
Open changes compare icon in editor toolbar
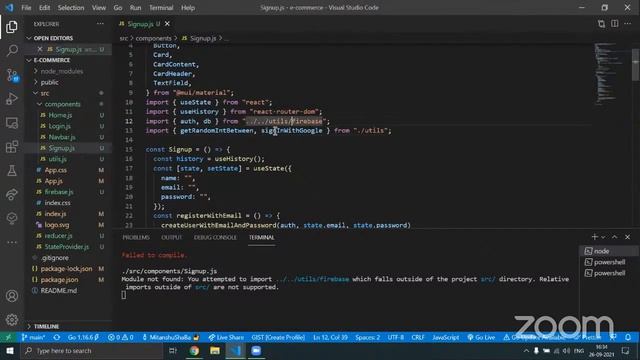coord(601,24)
